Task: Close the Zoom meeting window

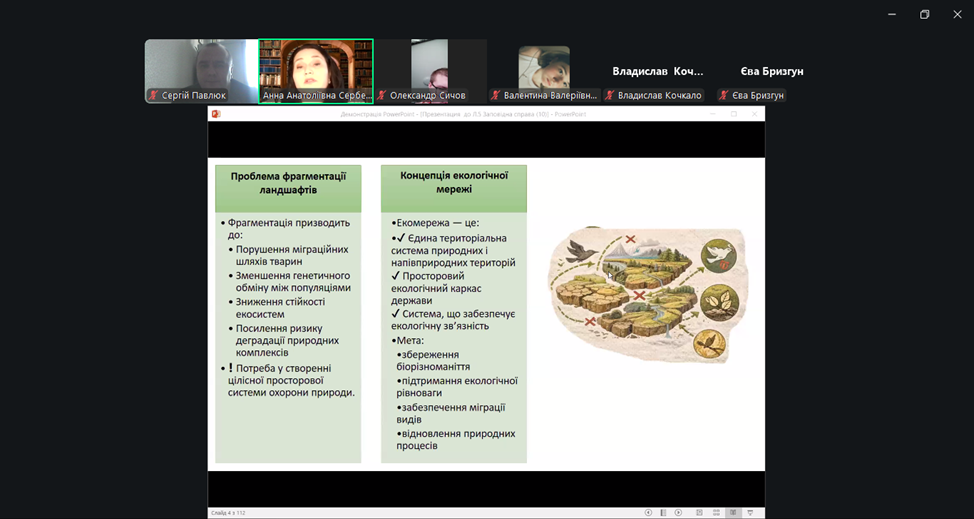Action: (957, 15)
